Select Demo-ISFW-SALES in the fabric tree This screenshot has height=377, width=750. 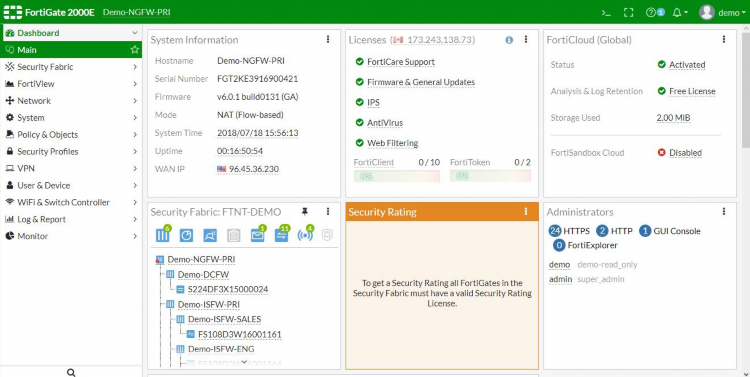pos(224,319)
